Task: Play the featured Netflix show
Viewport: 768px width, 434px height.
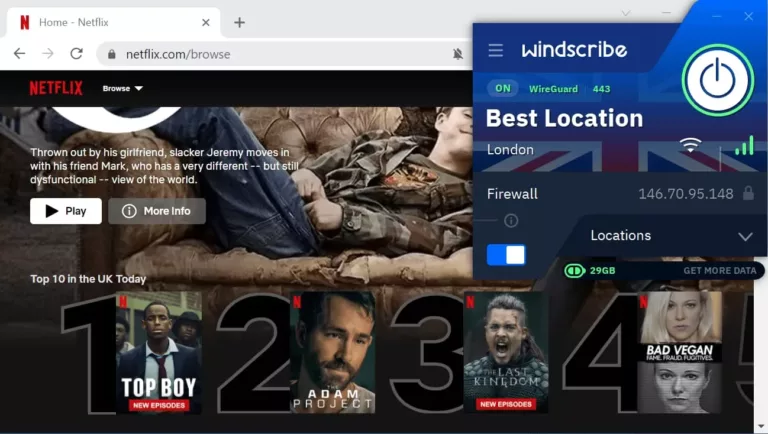Action: [x=66, y=211]
